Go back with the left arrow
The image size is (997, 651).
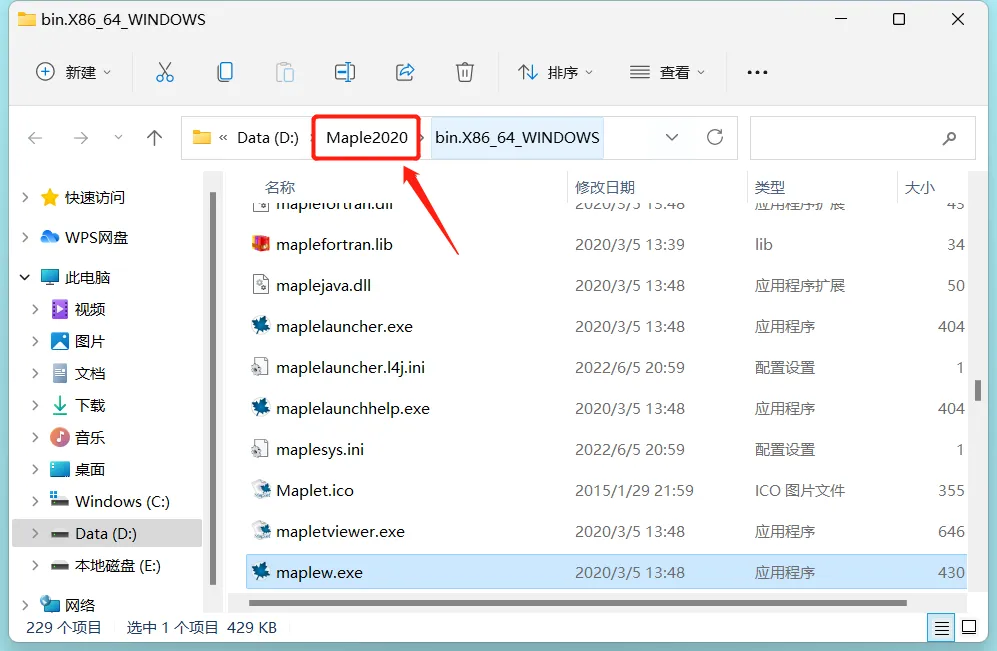pyautogui.click(x=35, y=138)
